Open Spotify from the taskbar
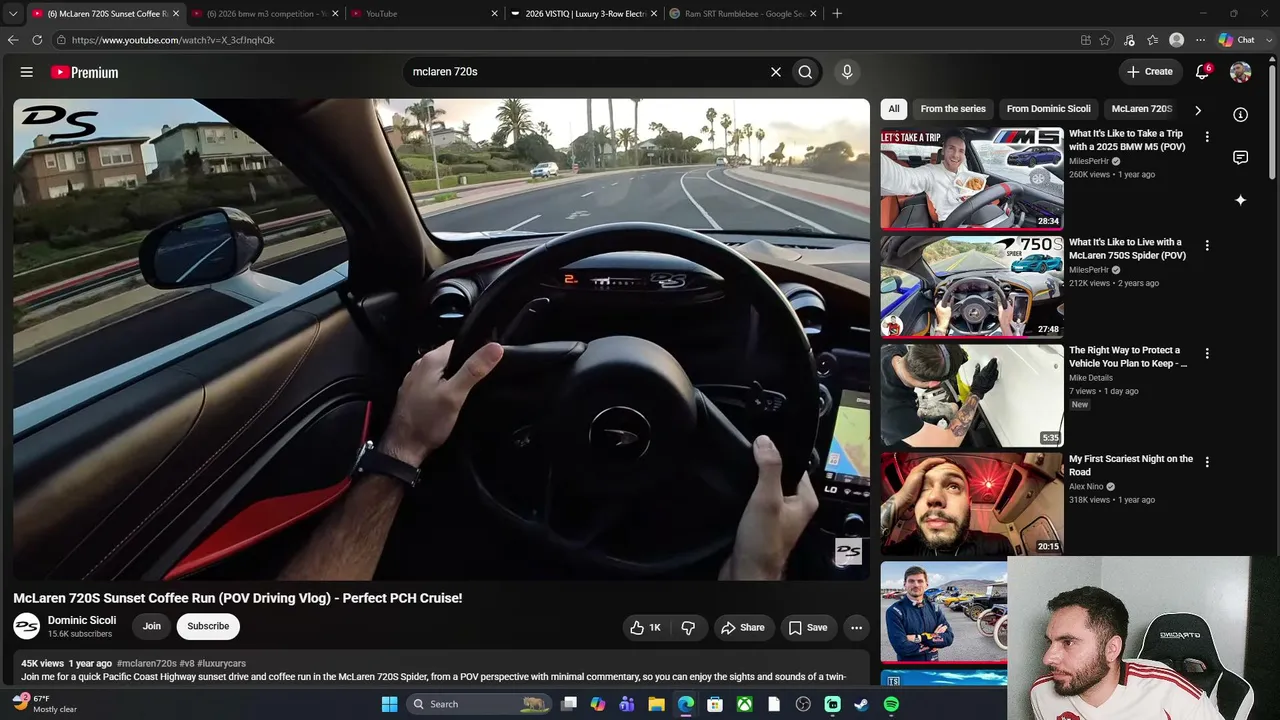 [891, 704]
